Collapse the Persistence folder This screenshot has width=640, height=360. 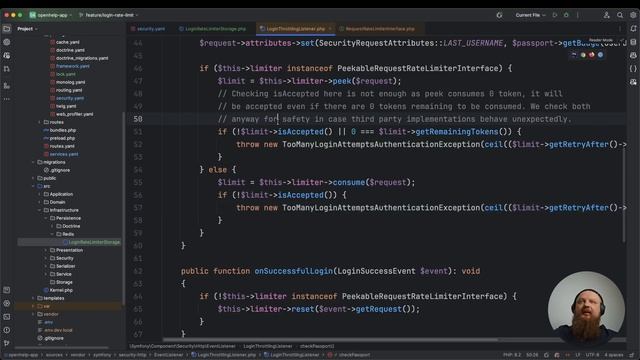click(x=46, y=218)
